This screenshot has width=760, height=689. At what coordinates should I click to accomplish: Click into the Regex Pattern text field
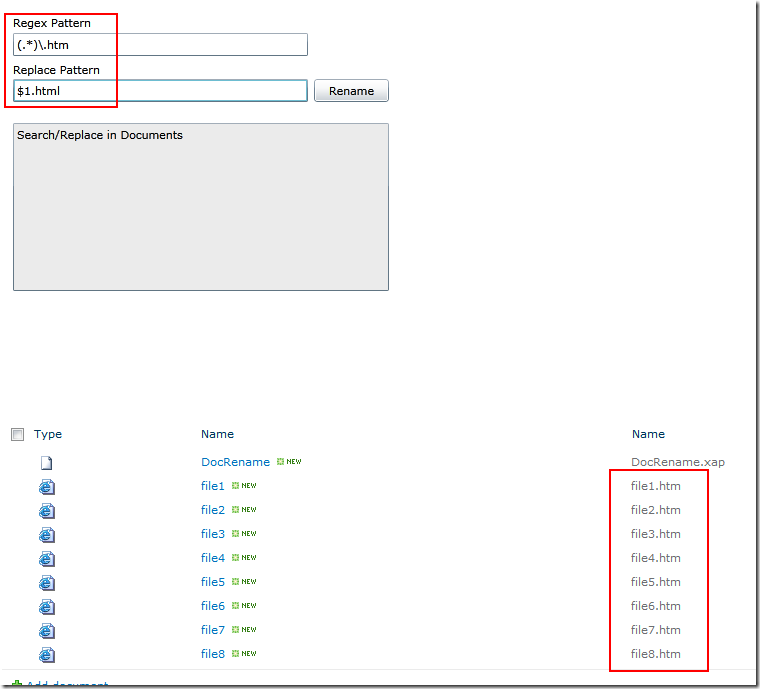click(160, 45)
